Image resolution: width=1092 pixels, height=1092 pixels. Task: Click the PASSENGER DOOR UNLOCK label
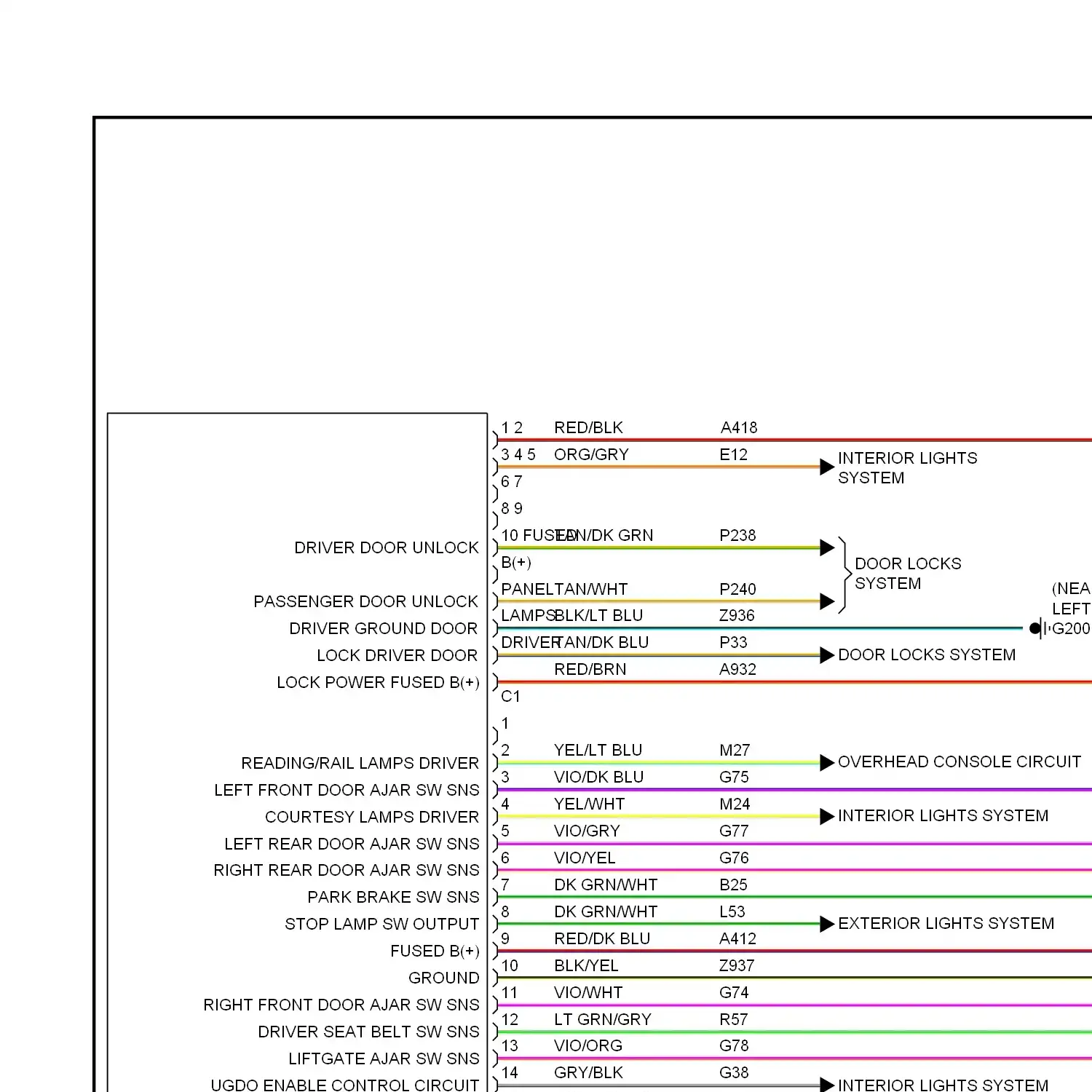pos(366,602)
